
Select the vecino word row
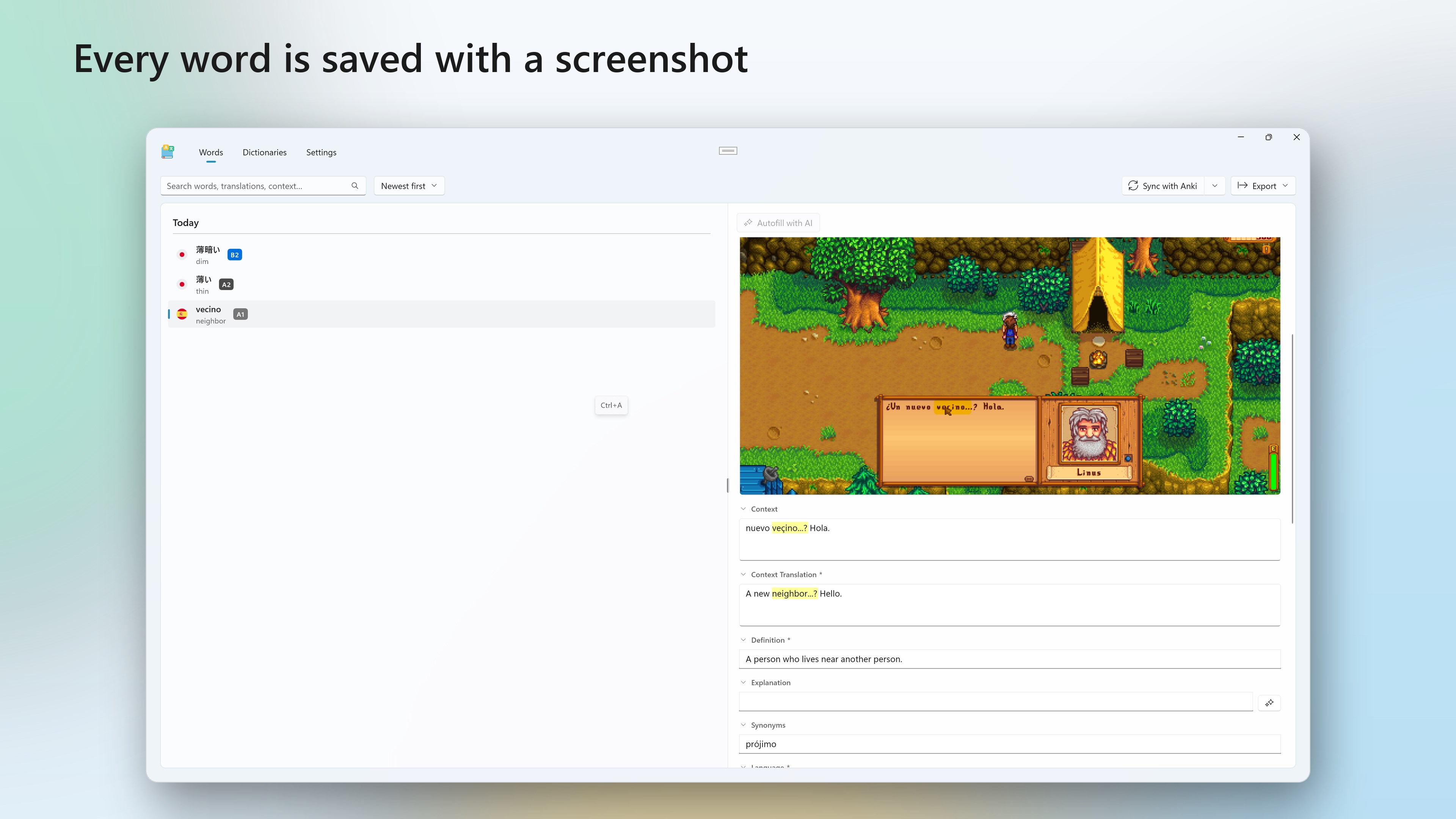441,314
